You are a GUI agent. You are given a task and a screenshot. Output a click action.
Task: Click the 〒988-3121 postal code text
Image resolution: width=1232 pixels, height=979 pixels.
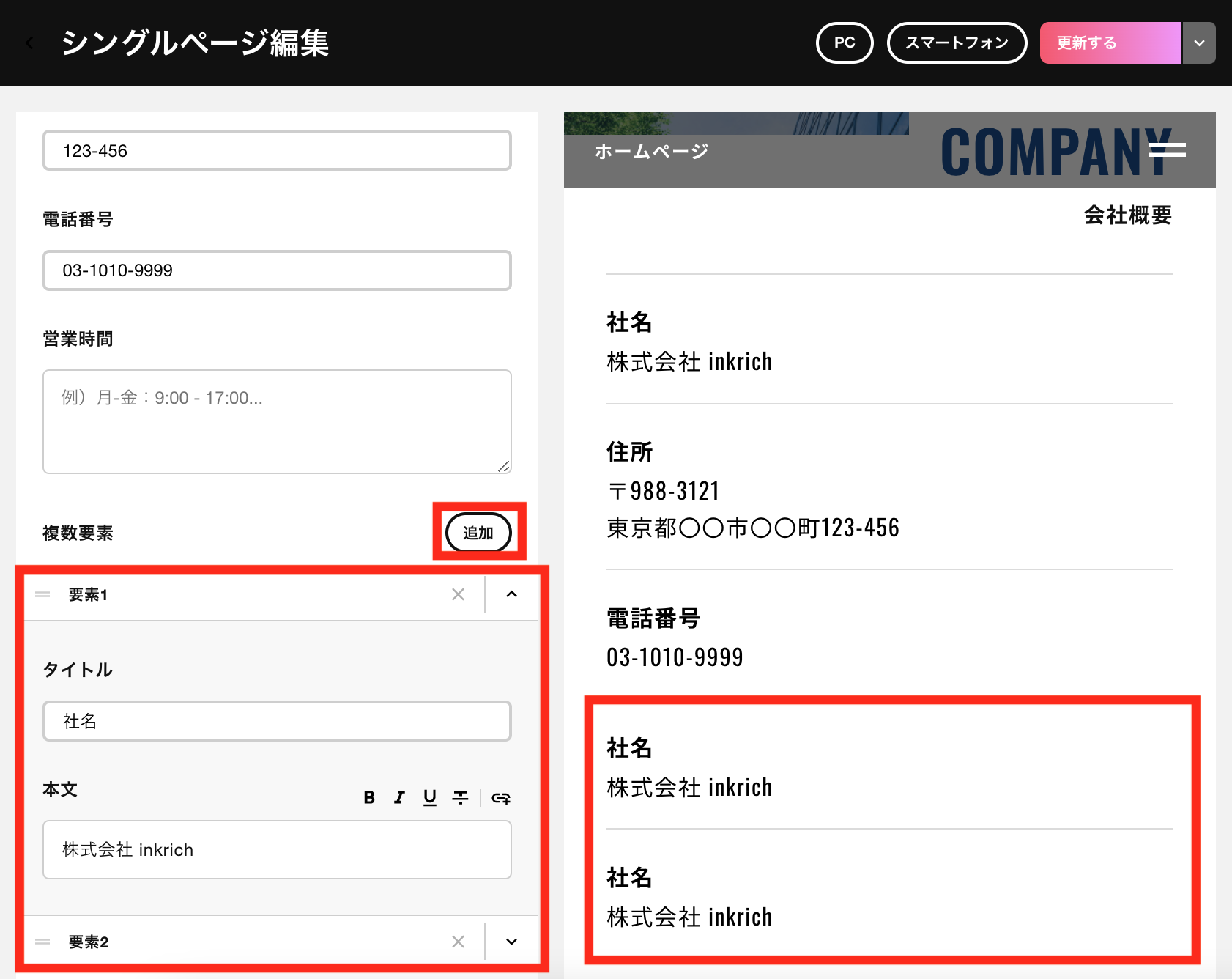coord(664,491)
